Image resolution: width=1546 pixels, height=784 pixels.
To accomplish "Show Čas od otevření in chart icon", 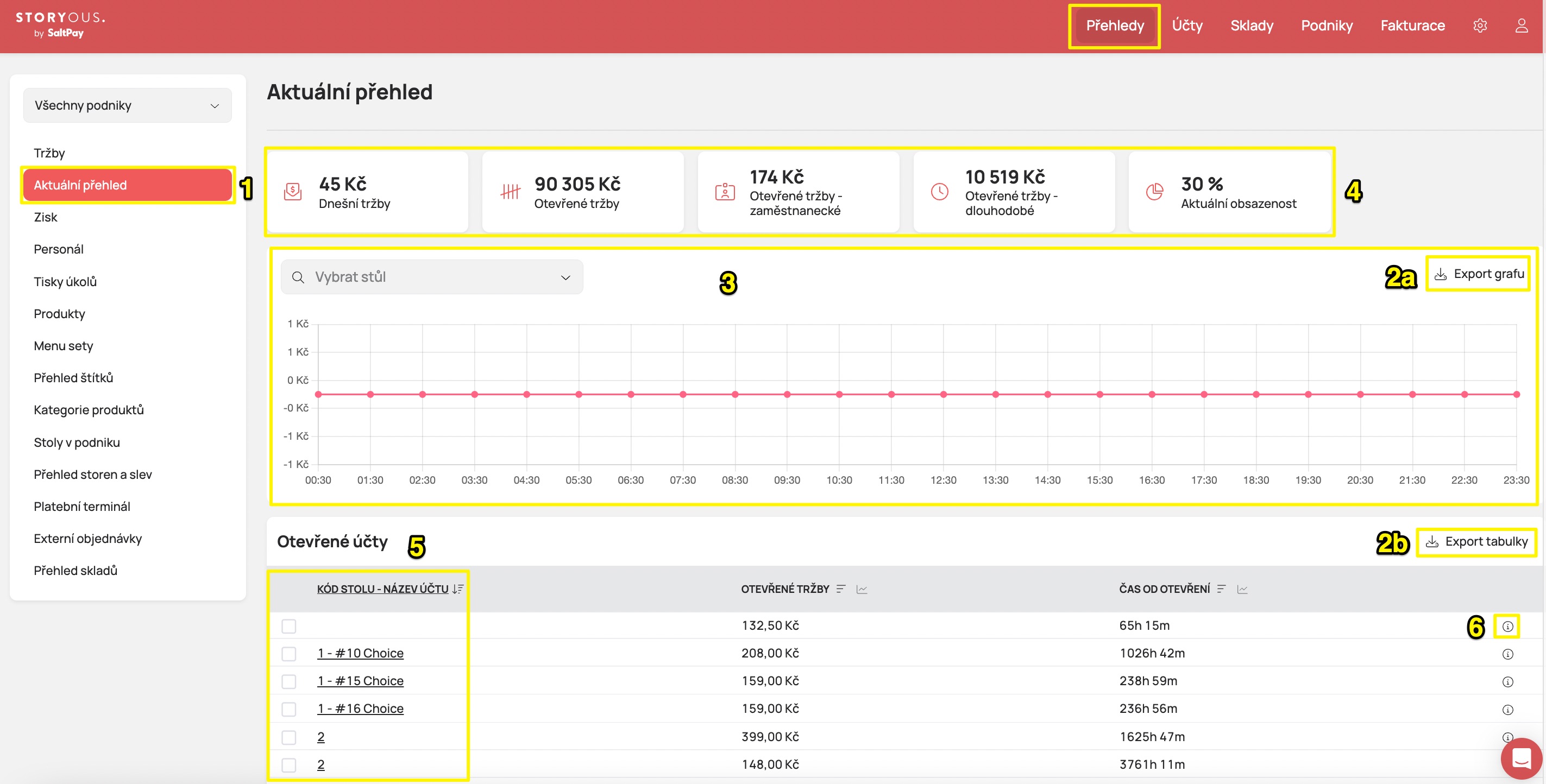I will [x=1242, y=589].
